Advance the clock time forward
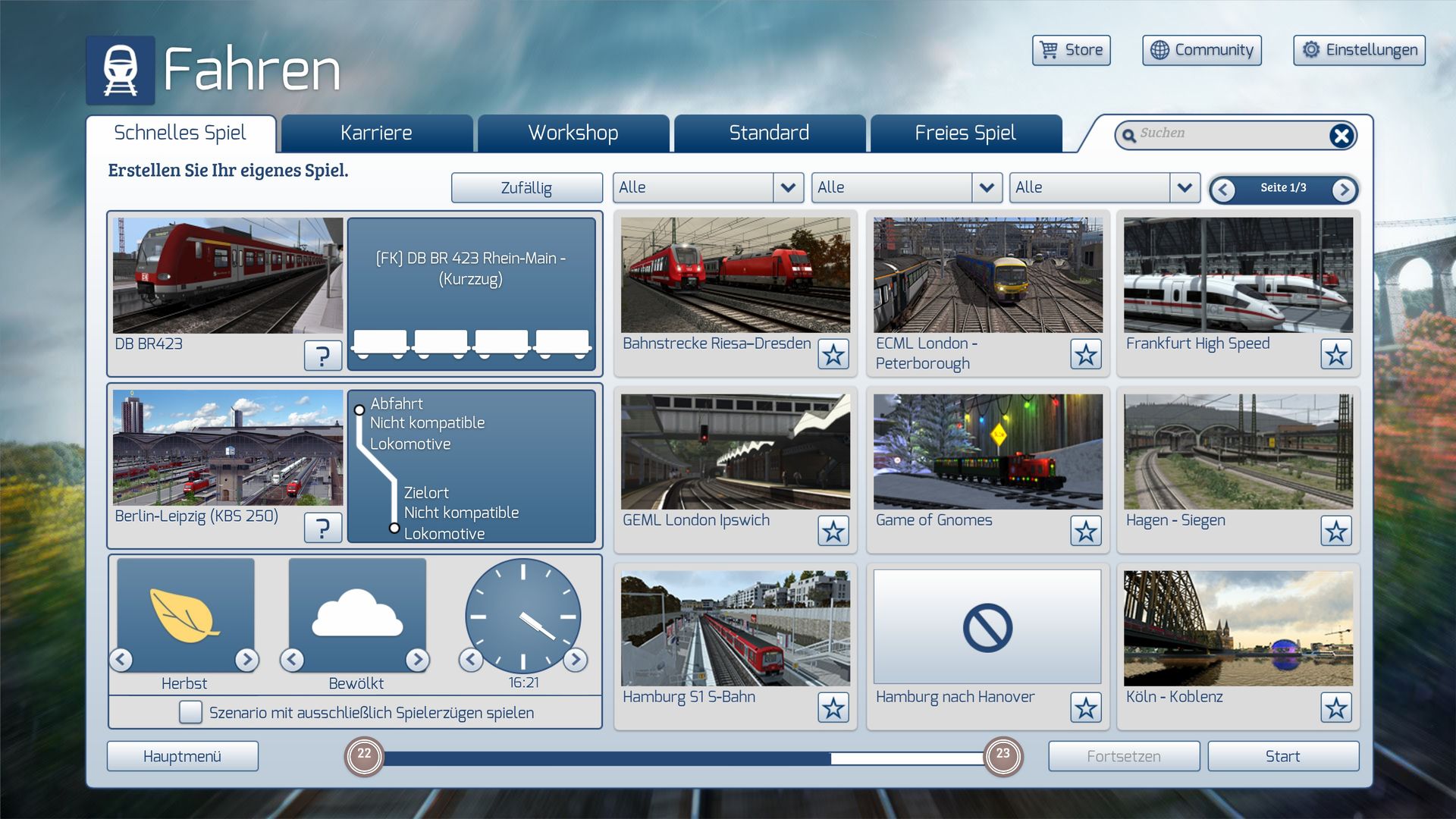Image resolution: width=1456 pixels, height=819 pixels. coord(576,660)
